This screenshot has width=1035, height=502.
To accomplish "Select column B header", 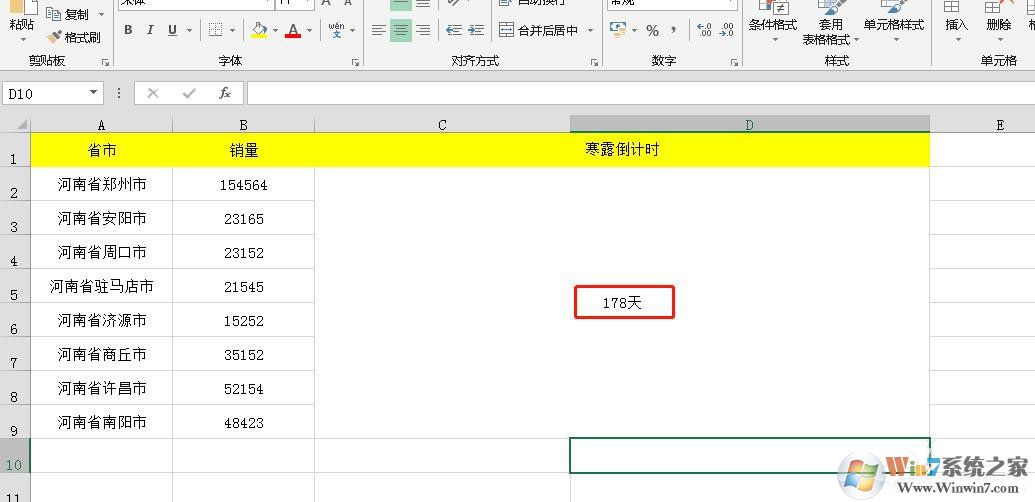I will pyautogui.click(x=244, y=125).
